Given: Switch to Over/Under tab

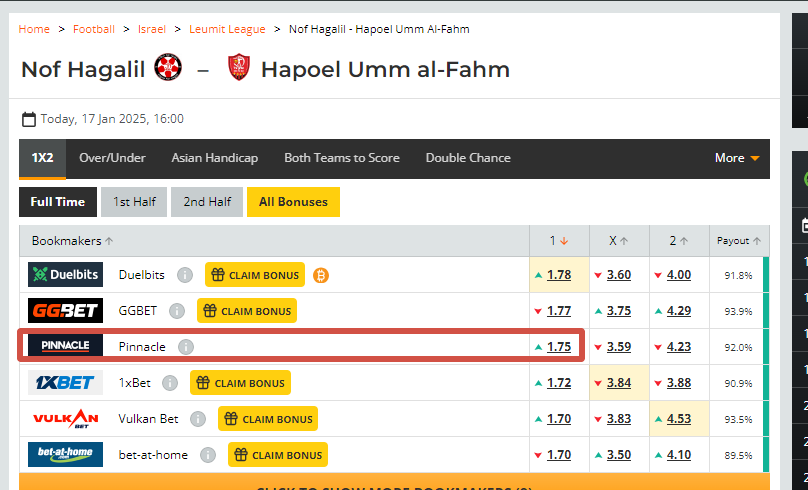Looking at the screenshot, I should (112, 158).
